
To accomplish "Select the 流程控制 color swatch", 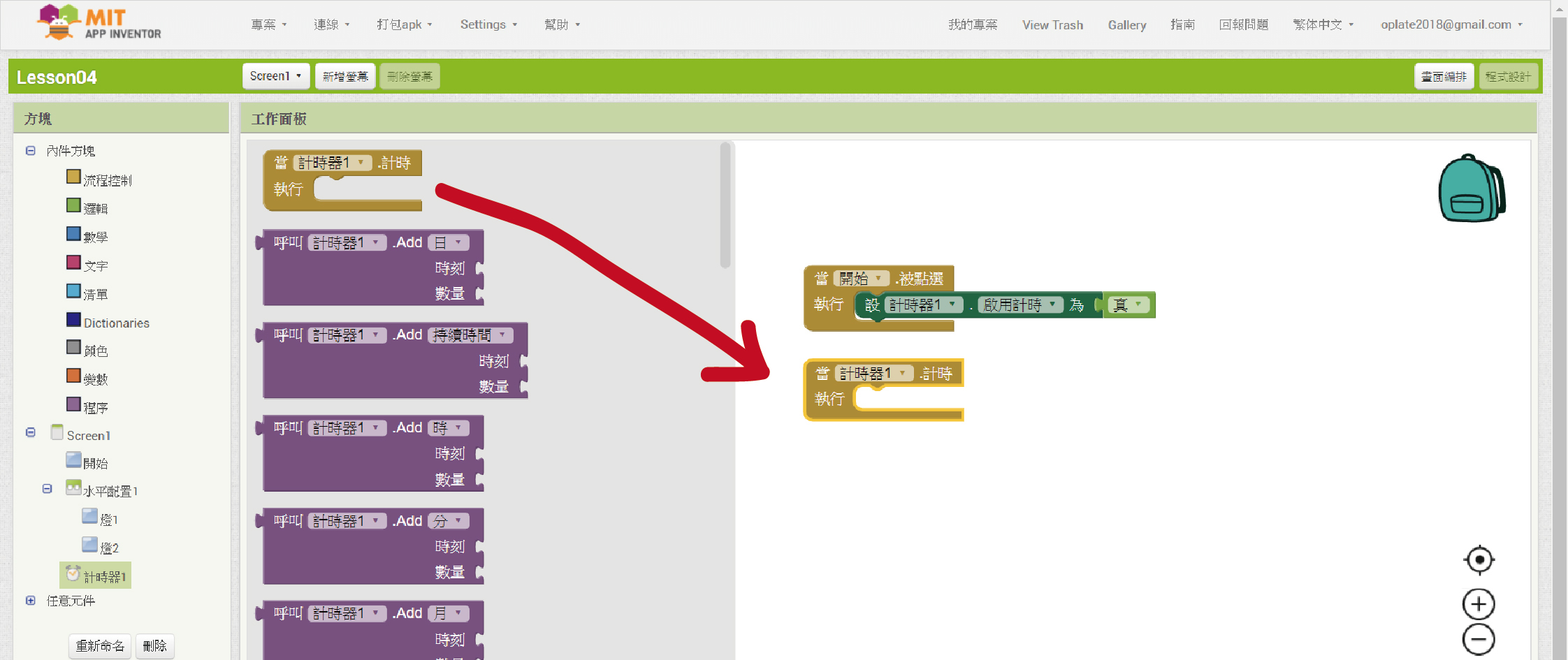I will click(x=73, y=177).
